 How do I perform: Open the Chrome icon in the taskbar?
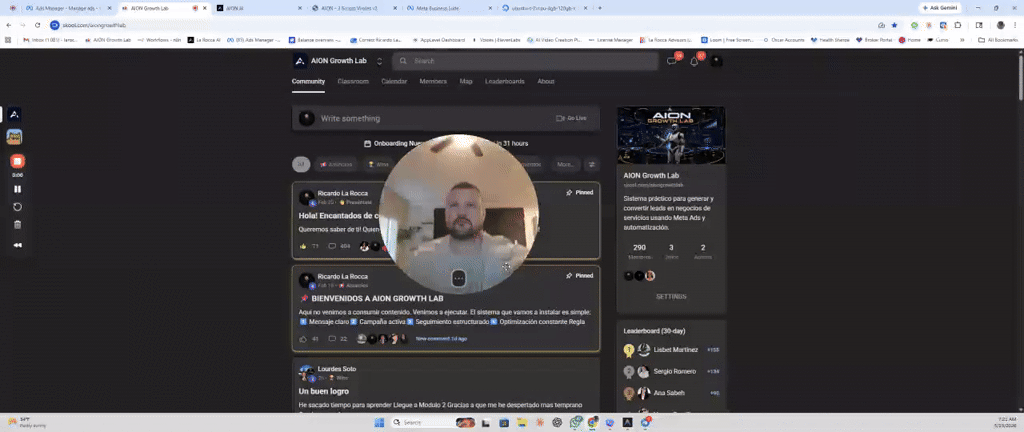pyautogui.click(x=592, y=422)
